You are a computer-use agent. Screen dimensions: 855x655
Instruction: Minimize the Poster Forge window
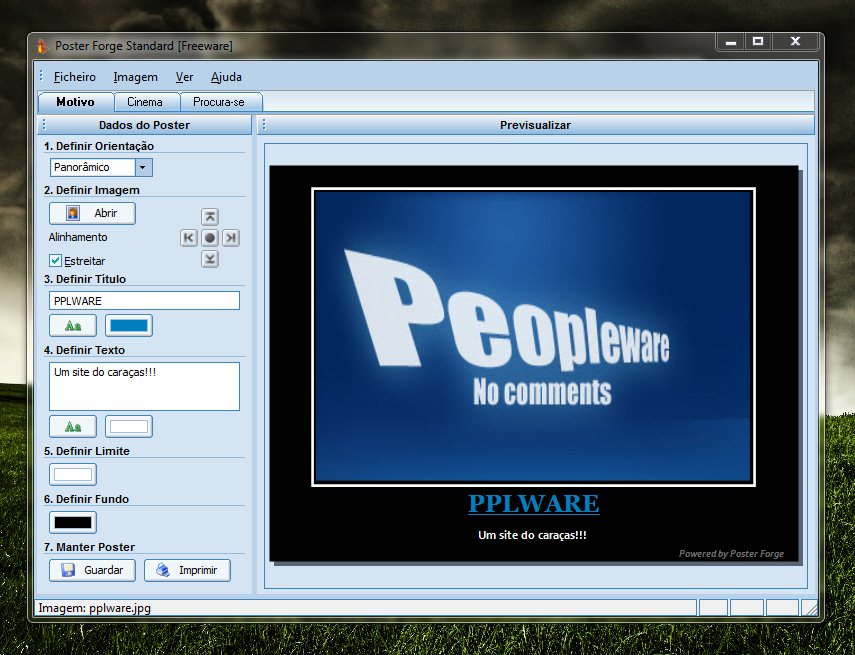click(x=731, y=41)
